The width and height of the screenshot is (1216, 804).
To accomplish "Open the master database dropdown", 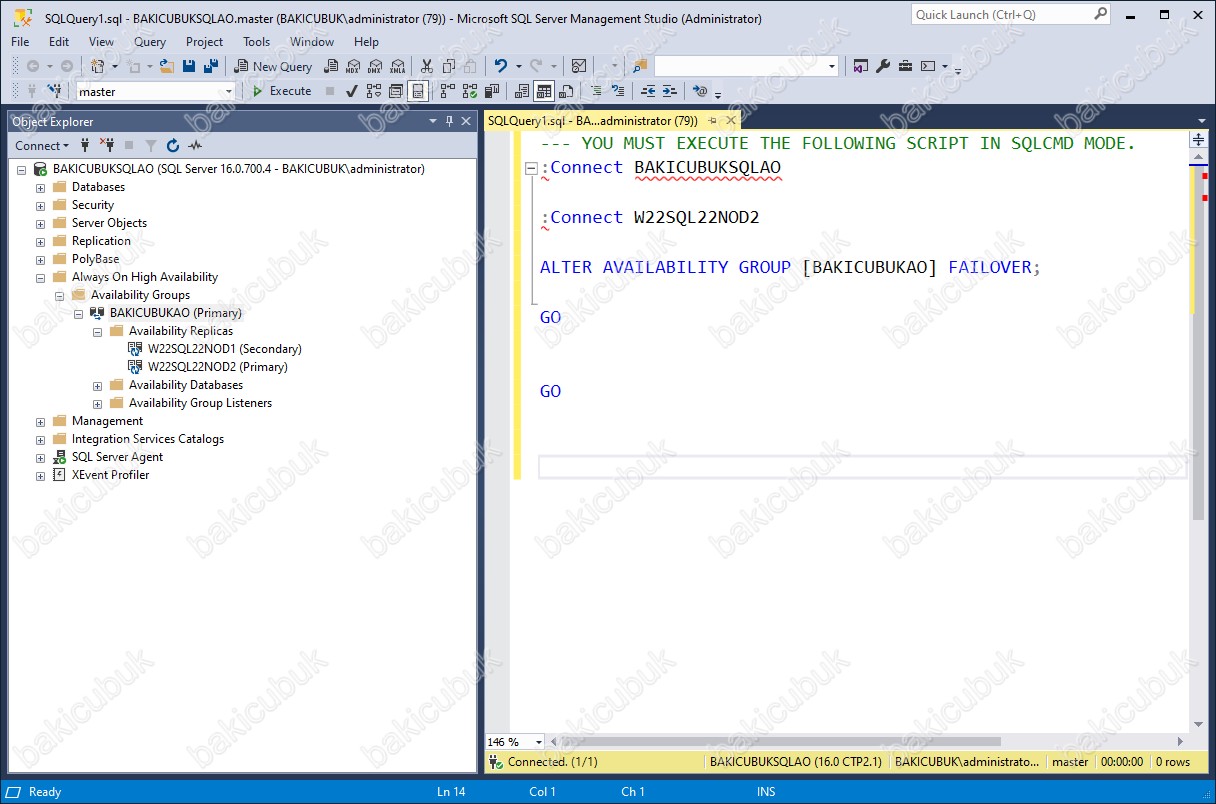I will tap(229, 91).
